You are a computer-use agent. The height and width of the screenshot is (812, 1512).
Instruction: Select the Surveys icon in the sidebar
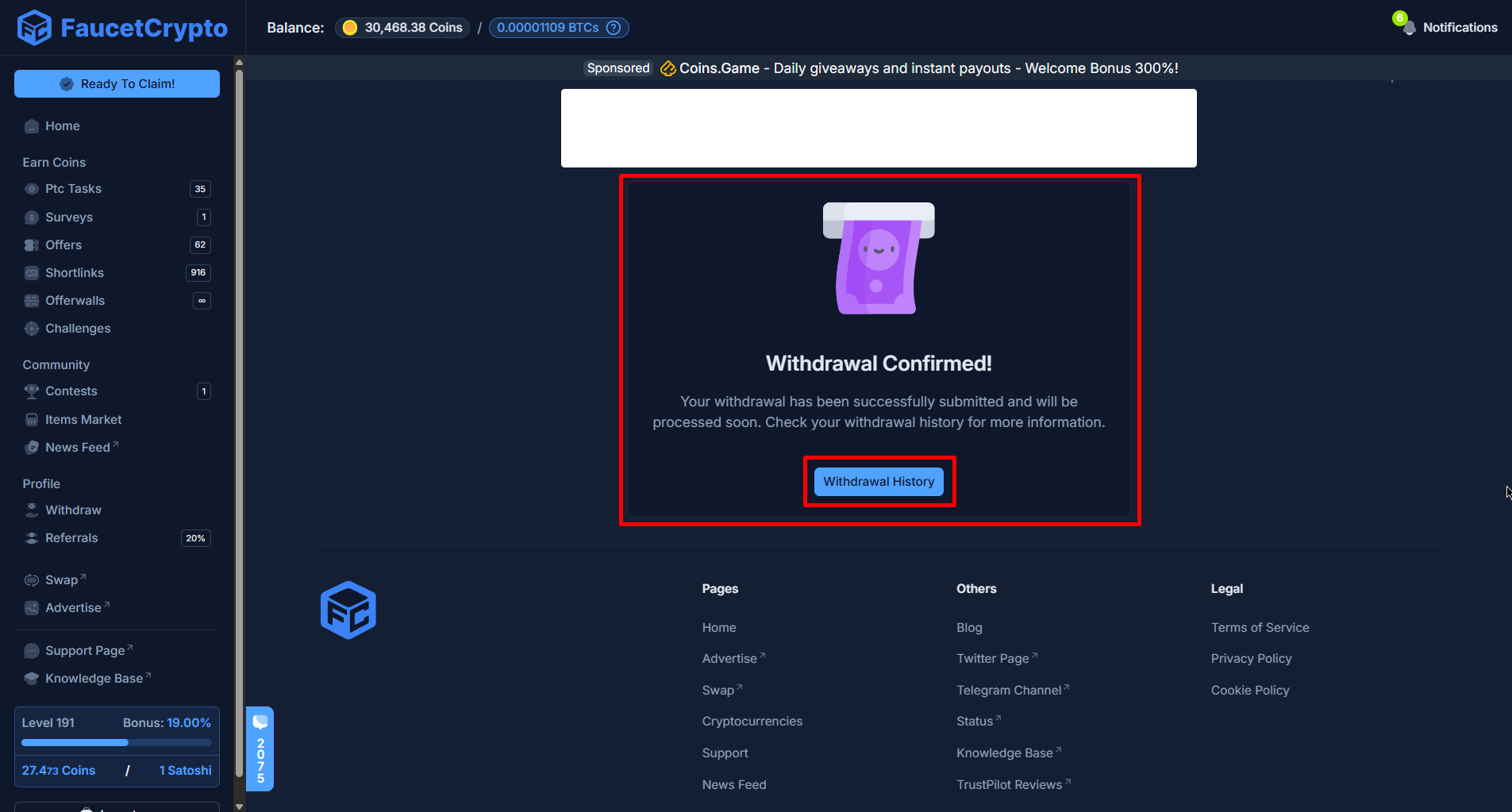[32, 217]
